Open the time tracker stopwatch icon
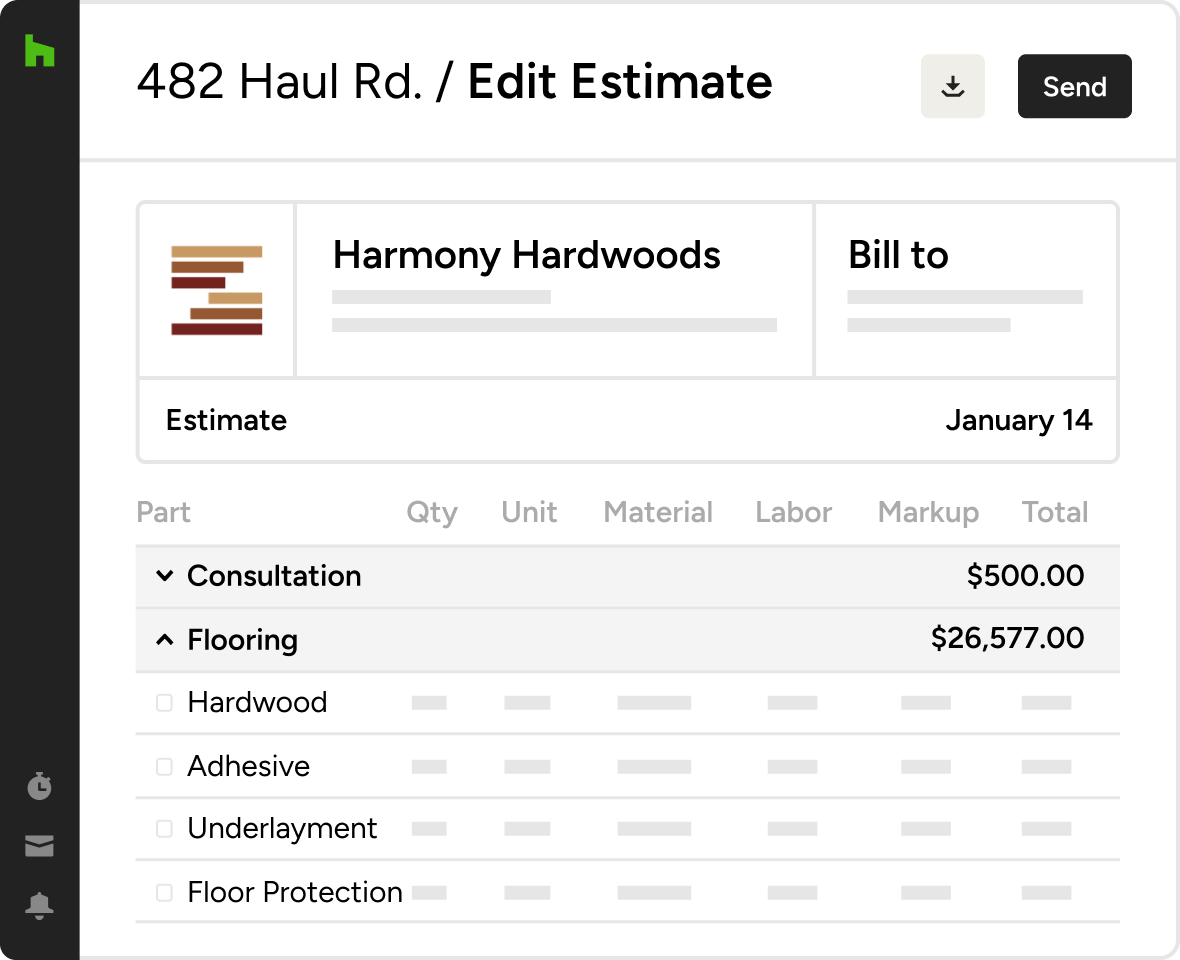 pos(39,786)
